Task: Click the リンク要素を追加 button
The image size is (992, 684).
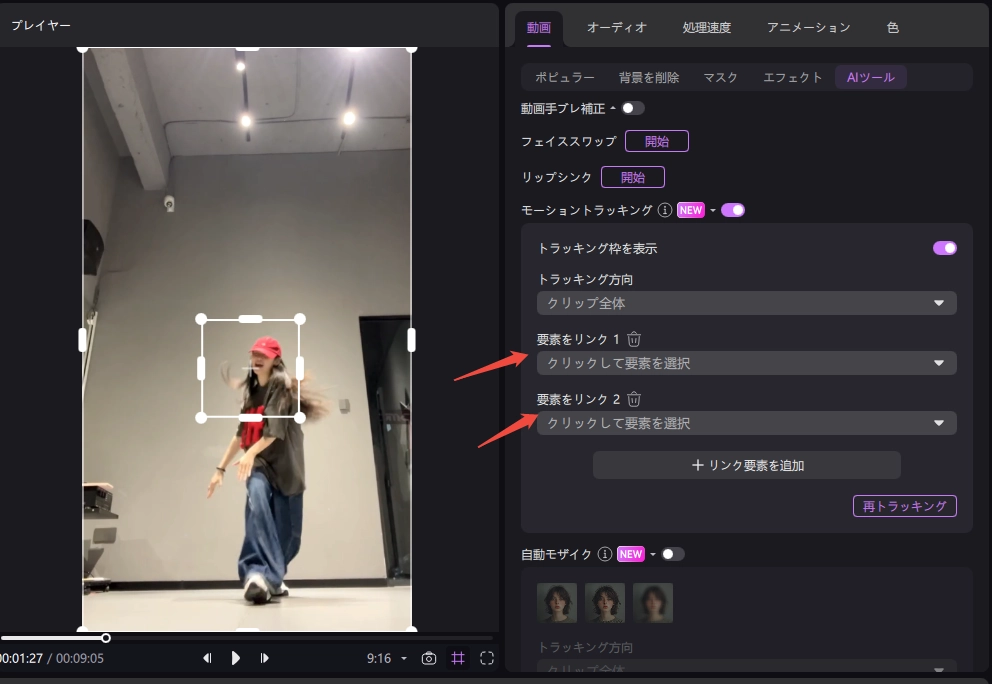Action: point(746,464)
